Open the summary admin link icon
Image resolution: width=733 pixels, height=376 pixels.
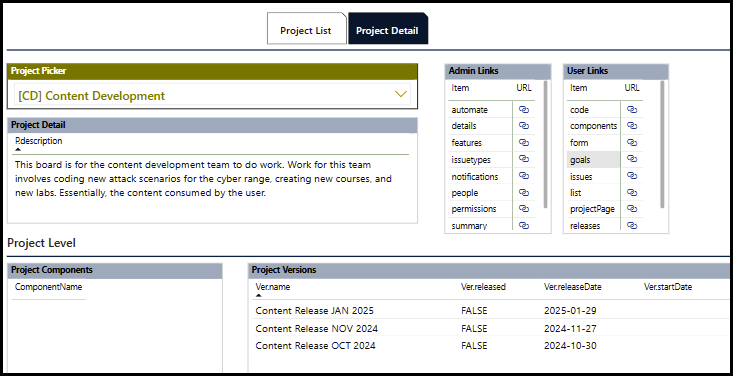tap(524, 225)
